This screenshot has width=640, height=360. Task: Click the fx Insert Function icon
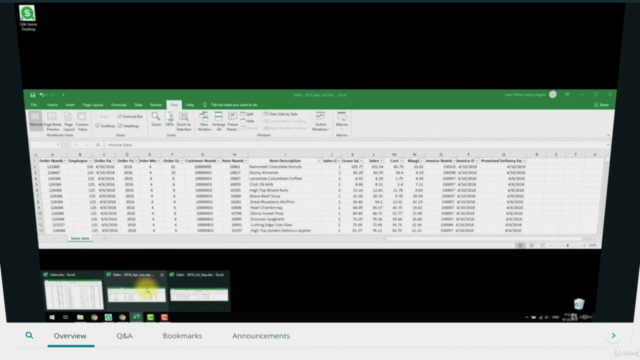click(98, 145)
